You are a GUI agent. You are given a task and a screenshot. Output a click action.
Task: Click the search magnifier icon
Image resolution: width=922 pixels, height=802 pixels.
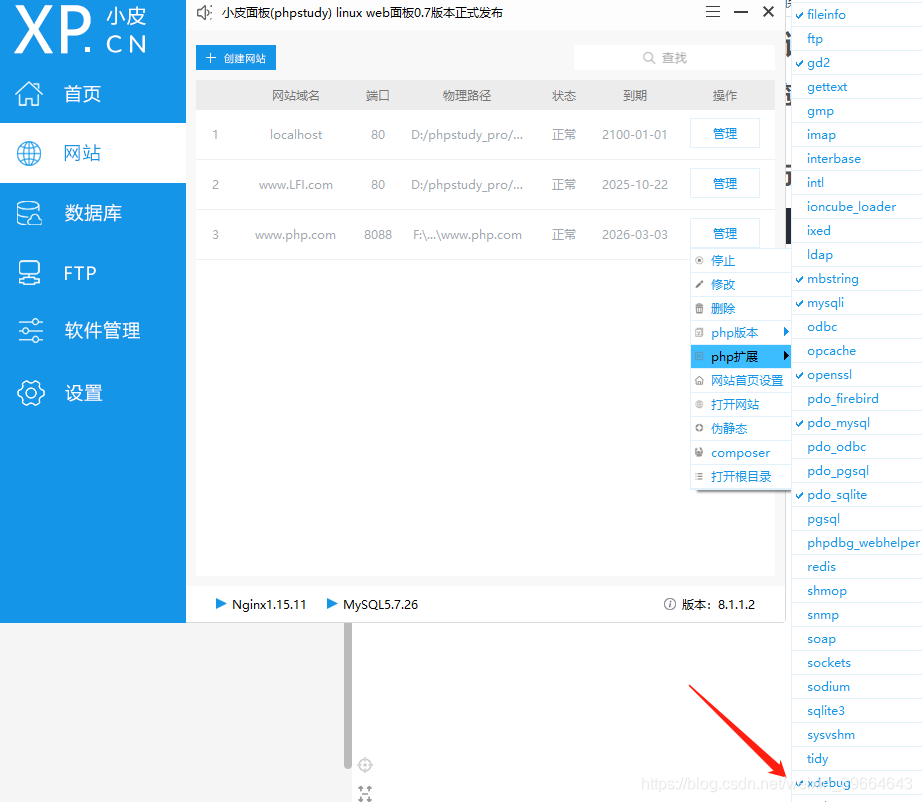tap(649, 58)
